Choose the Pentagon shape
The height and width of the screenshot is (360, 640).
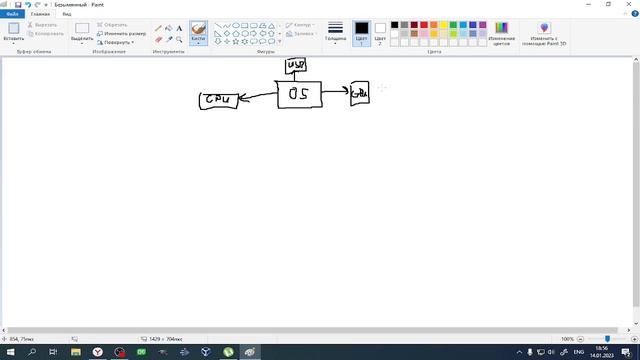click(x=236, y=33)
